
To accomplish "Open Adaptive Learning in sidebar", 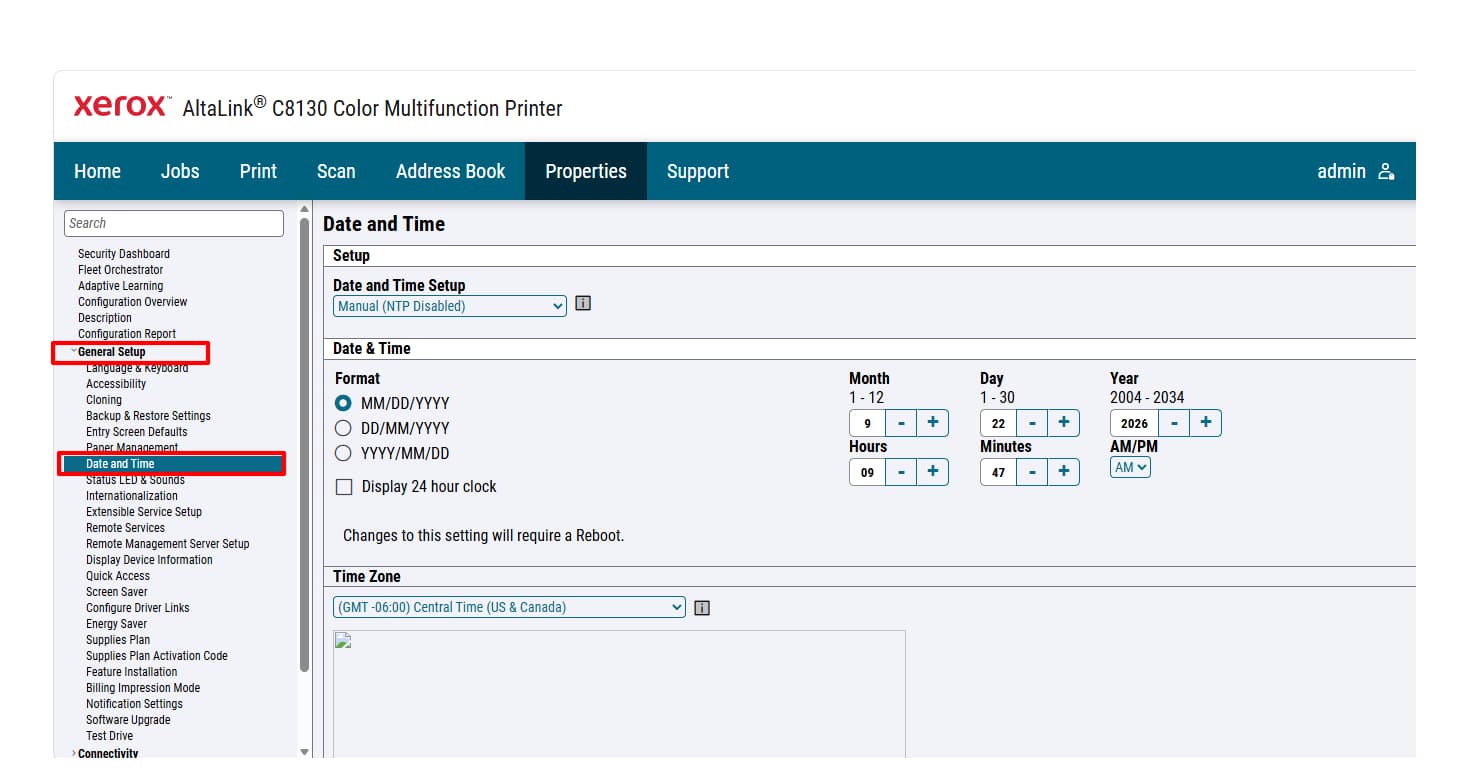I will (x=120, y=286).
